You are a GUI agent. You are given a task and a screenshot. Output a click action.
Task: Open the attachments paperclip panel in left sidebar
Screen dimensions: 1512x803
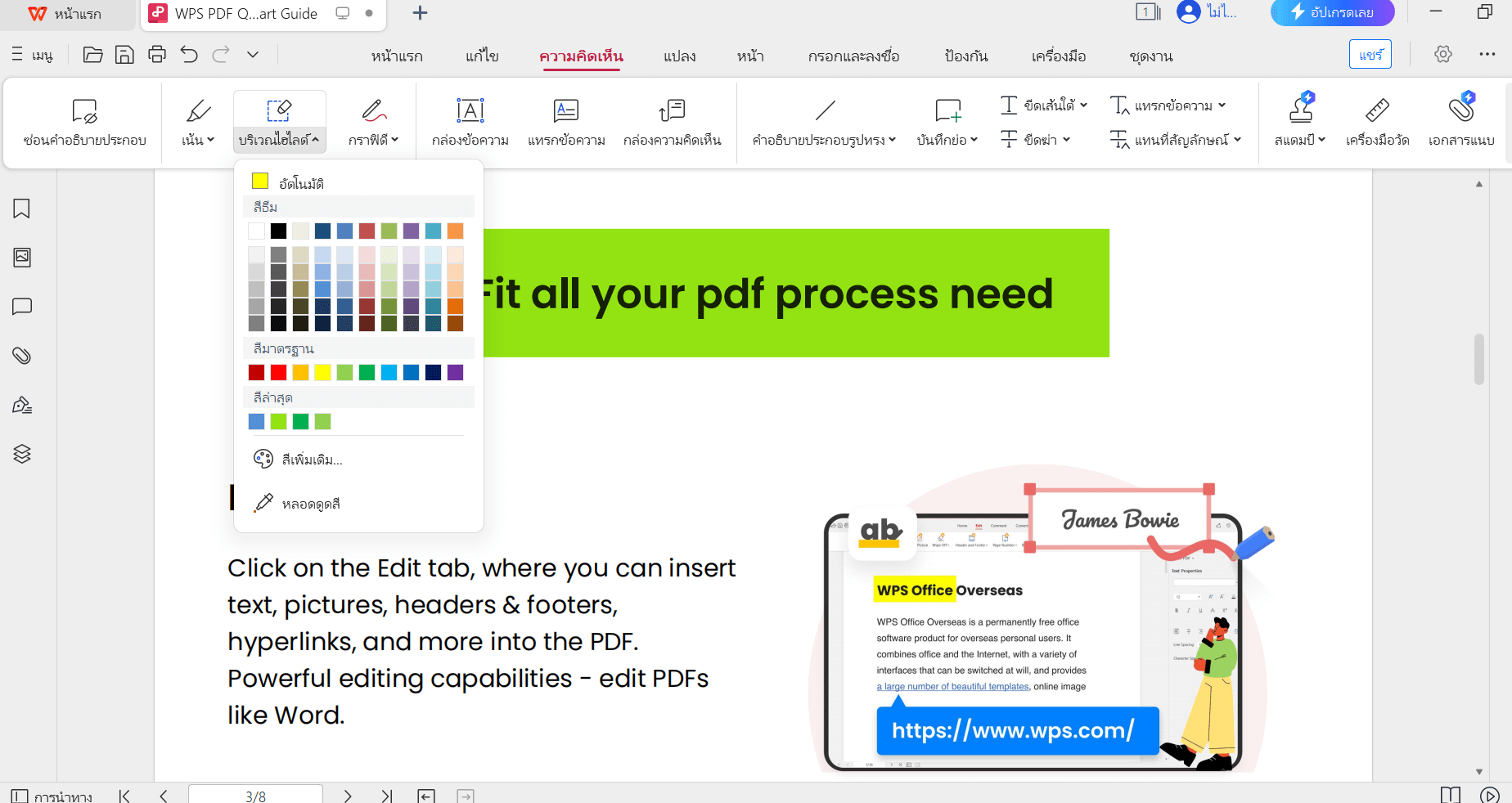pos(22,356)
